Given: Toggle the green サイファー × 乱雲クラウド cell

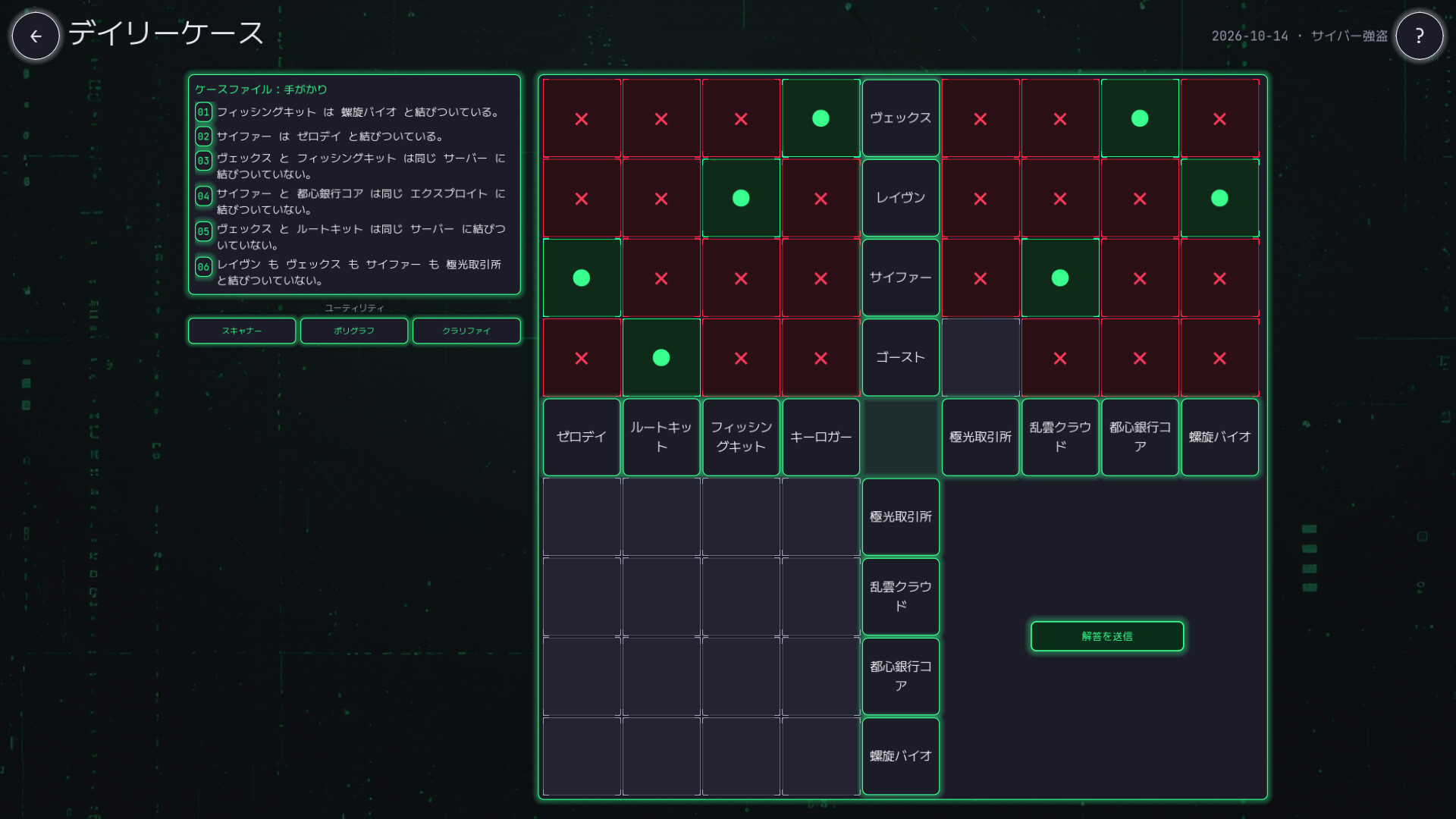Looking at the screenshot, I should (1060, 278).
